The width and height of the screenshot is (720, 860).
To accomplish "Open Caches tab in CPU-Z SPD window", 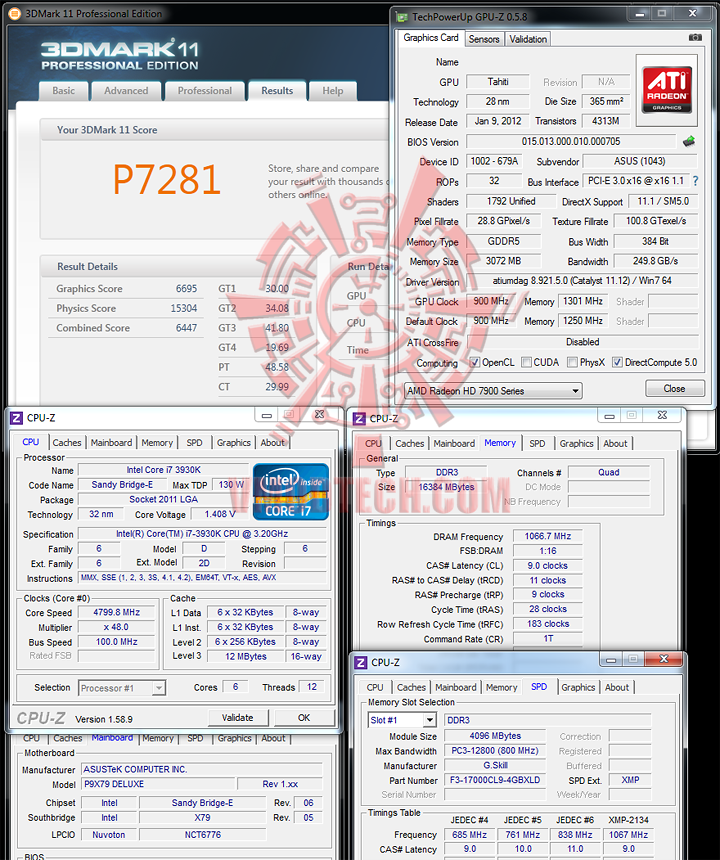I will pyautogui.click(x=411, y=687).
